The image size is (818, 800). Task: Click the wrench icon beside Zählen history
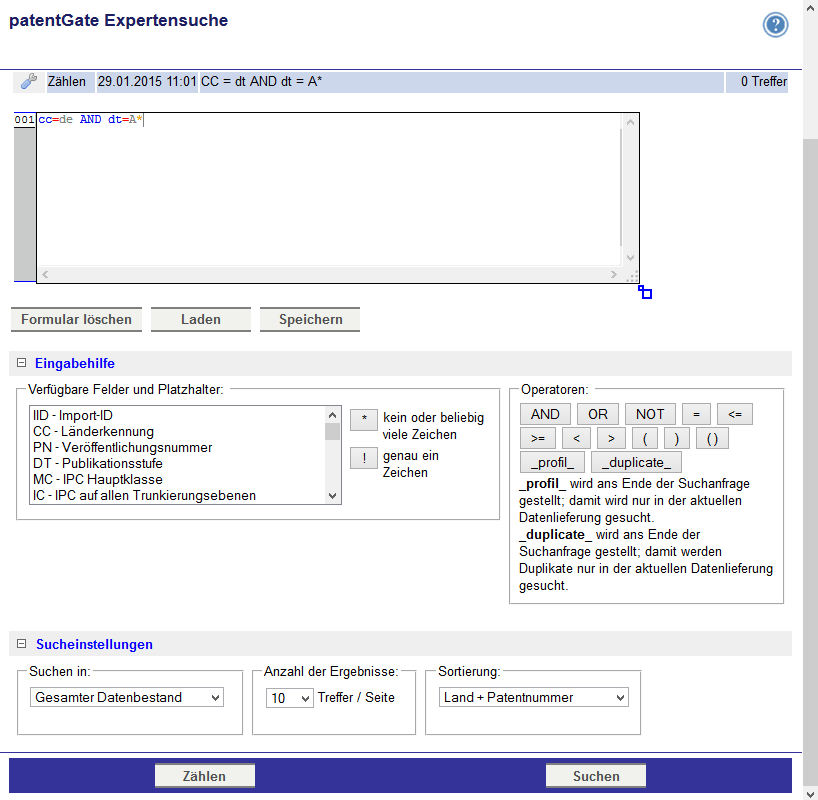point(29,81)
